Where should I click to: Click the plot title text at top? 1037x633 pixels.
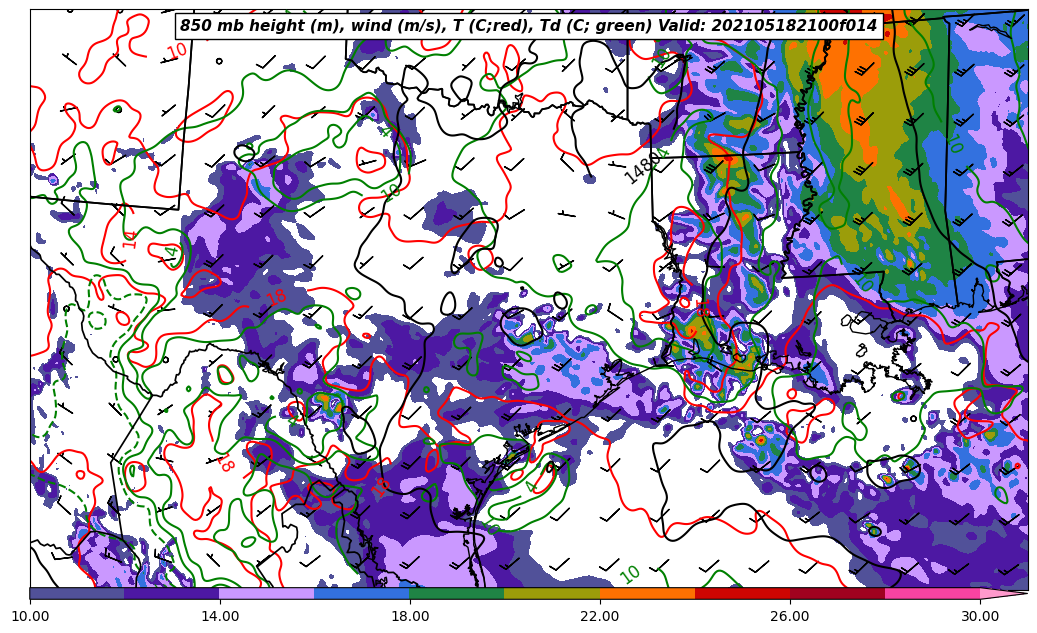528,26
